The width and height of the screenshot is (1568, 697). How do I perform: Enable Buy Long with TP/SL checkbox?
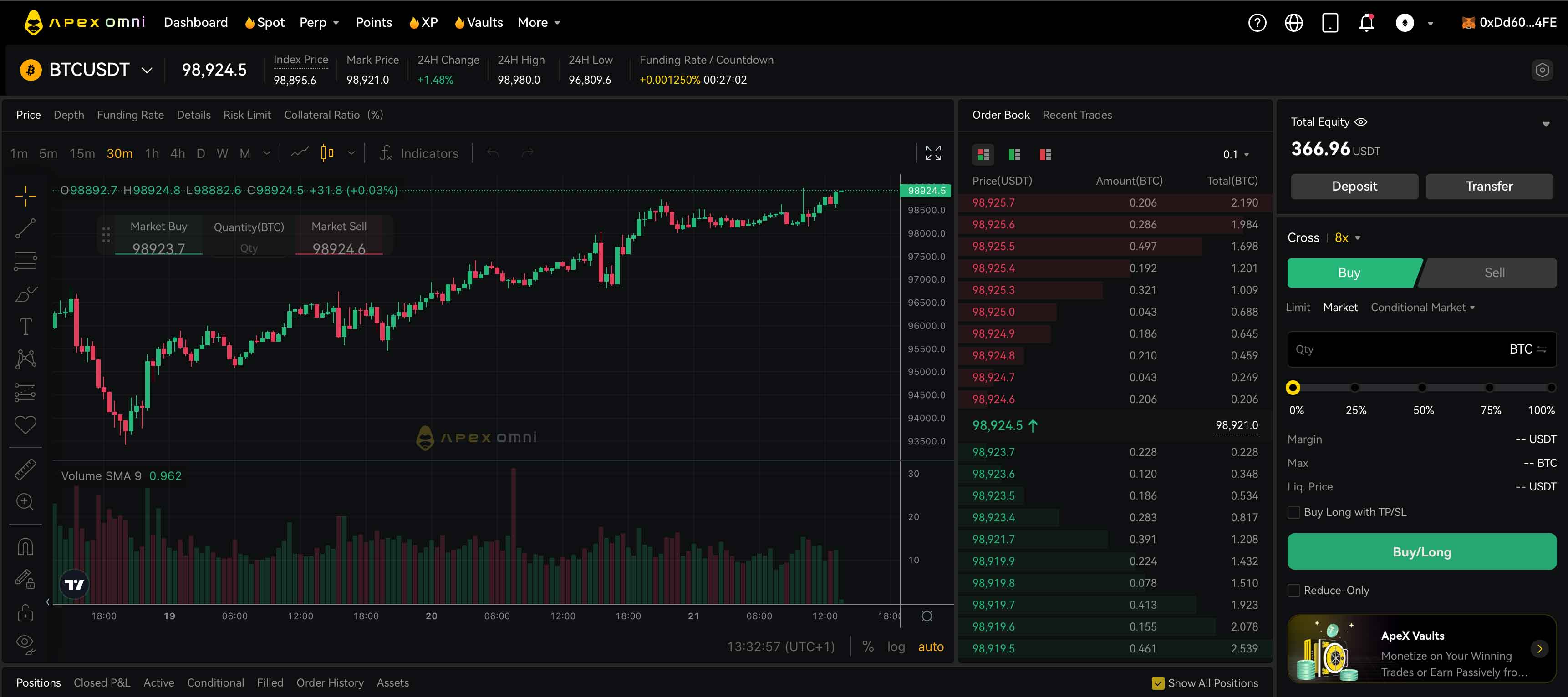1293,512
